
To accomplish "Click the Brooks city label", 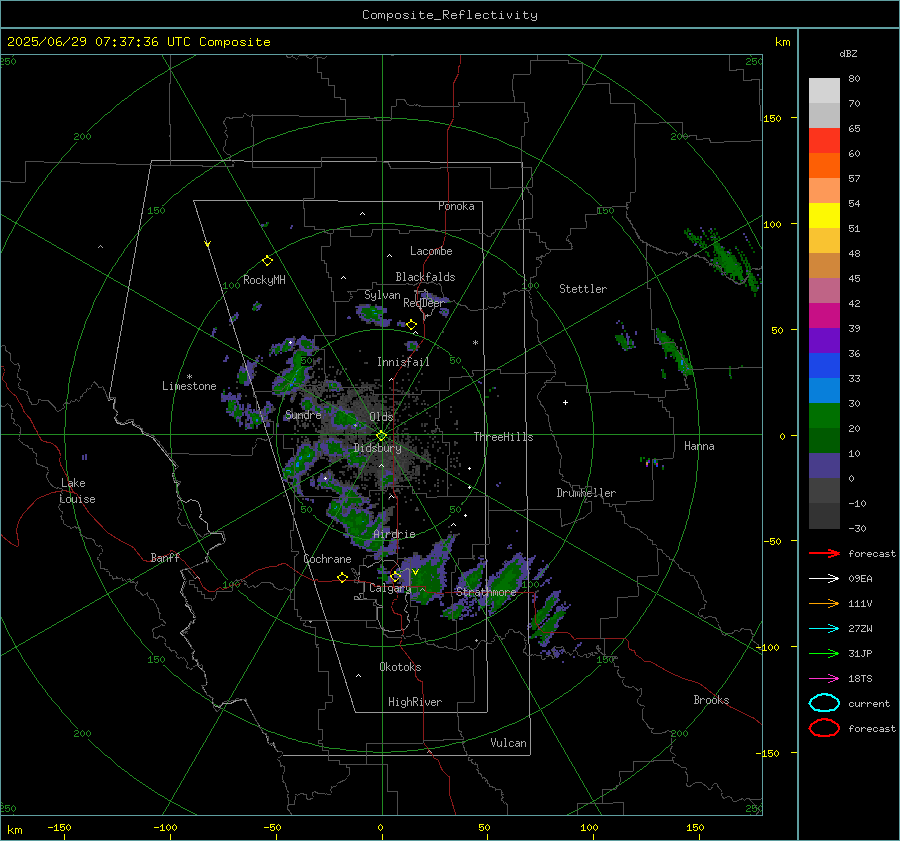I will point(711,700).
